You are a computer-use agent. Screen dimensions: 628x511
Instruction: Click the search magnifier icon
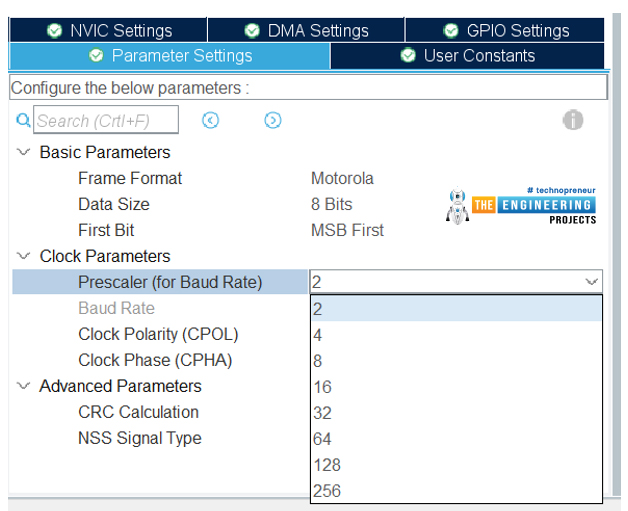(x=23, y=120)
